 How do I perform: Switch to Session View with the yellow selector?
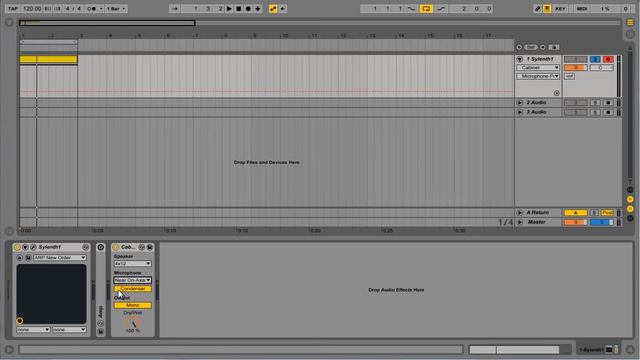coord(630,23)
